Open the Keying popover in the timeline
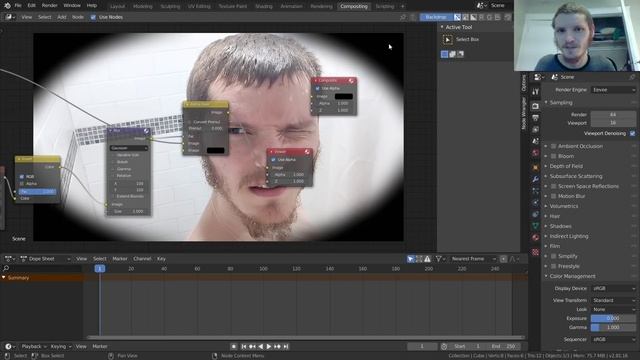 coord(61,347)
